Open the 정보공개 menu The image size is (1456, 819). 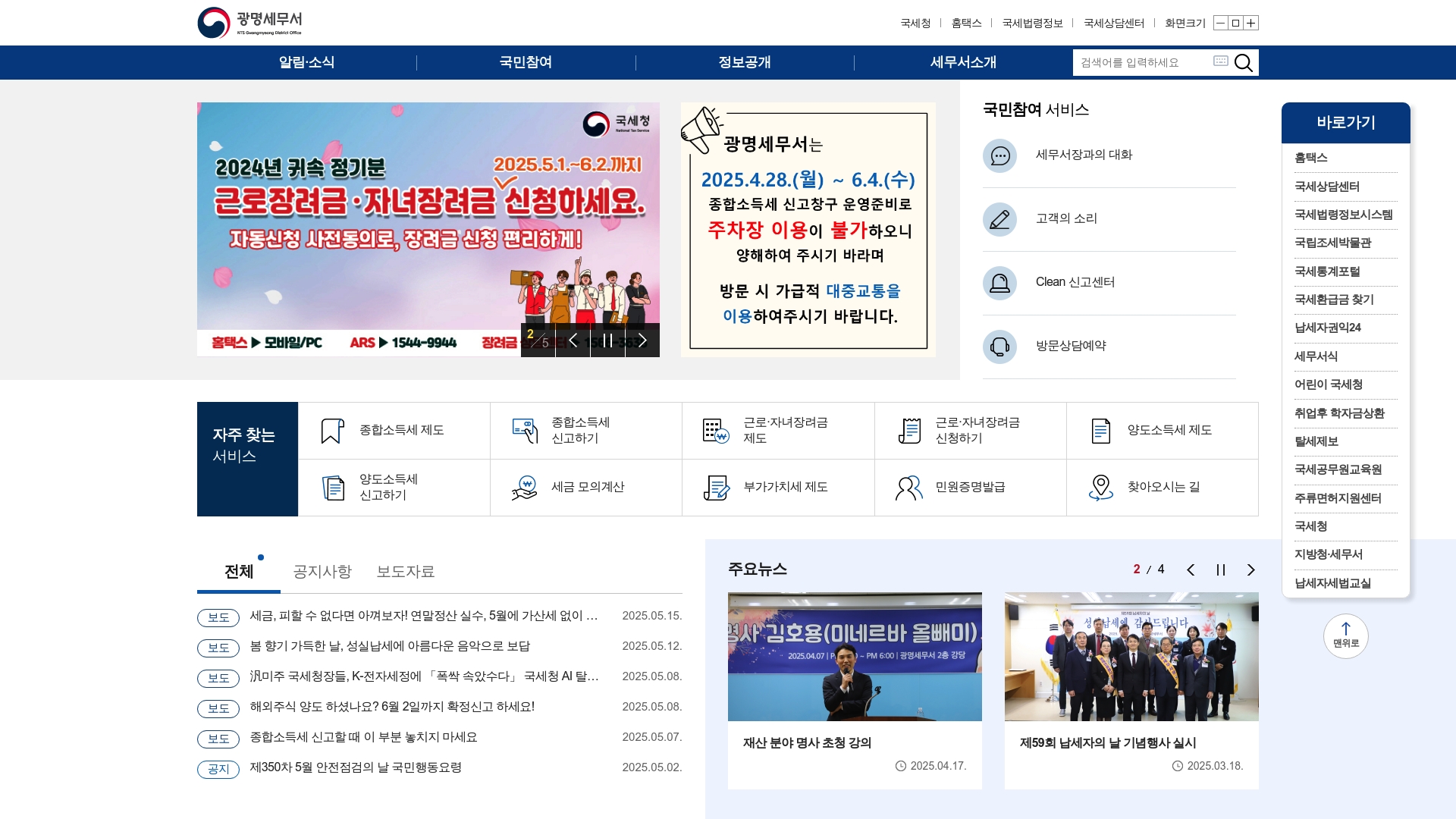(x=745, y=62)
